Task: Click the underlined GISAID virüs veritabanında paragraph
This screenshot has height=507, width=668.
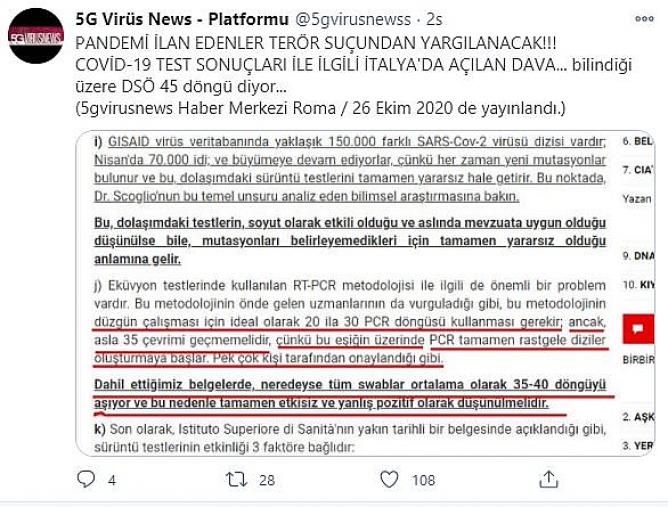Action: pos(350,169)
